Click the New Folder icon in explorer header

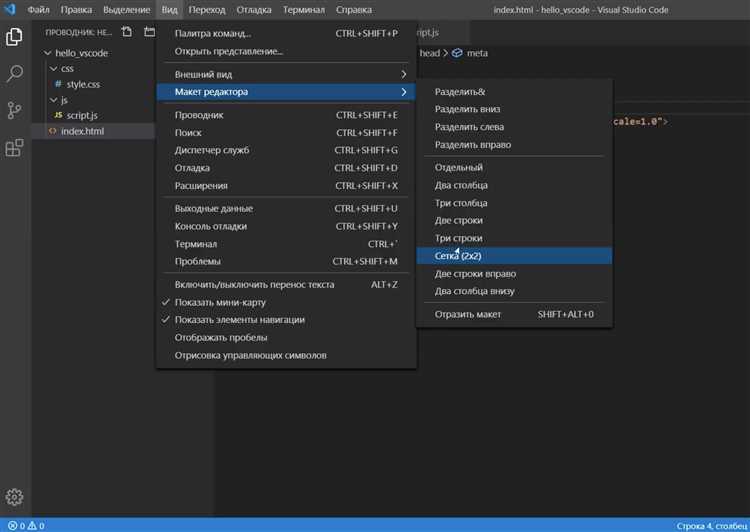click(x=149, y=32)
